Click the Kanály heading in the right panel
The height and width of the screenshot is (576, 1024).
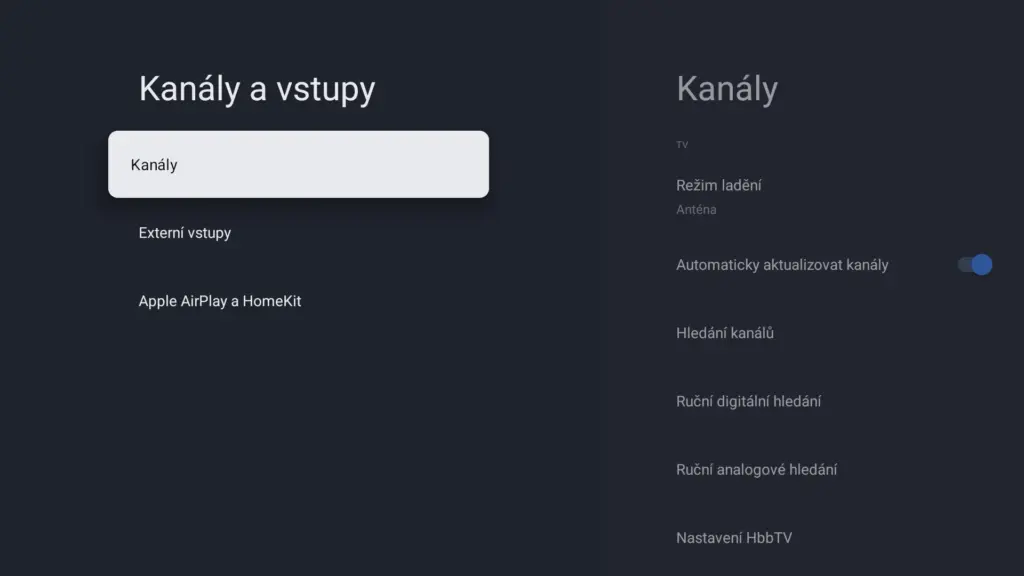[727, 89]
